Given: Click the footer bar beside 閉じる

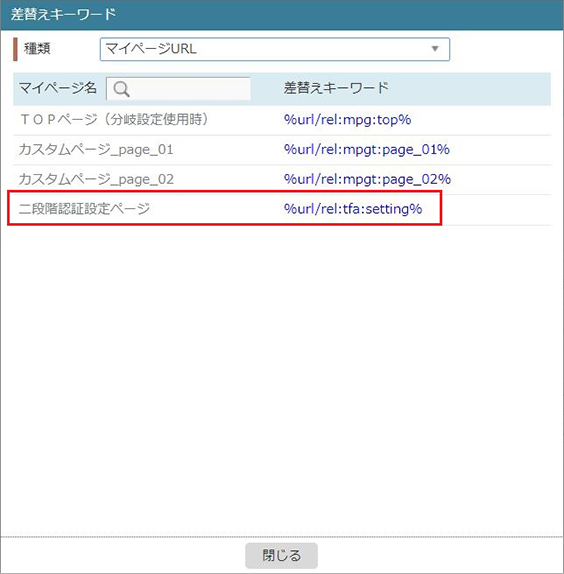Looking at the screenshot, I should click(439, 555).
